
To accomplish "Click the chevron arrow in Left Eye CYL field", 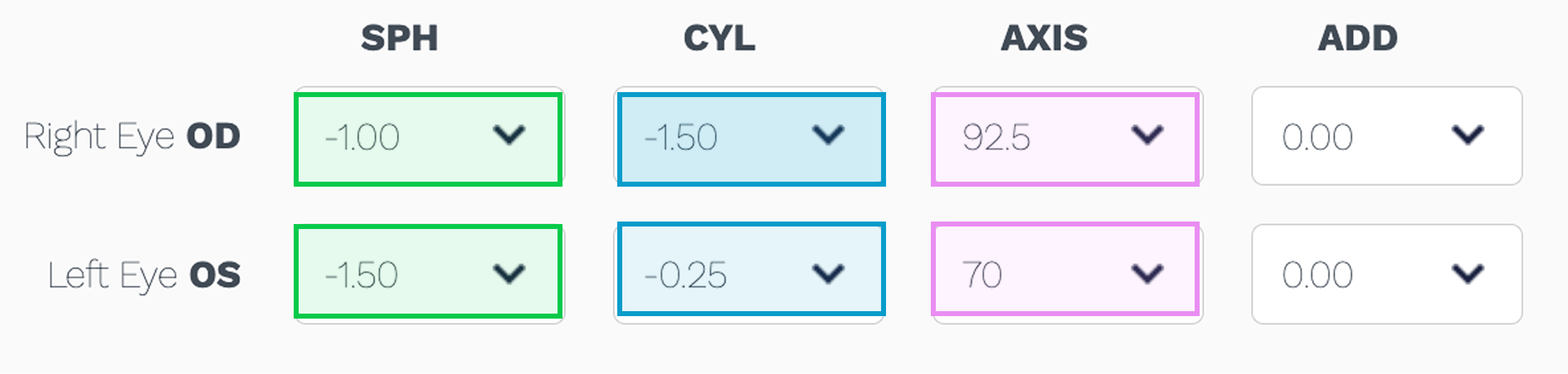I will (x=828, y=273).
